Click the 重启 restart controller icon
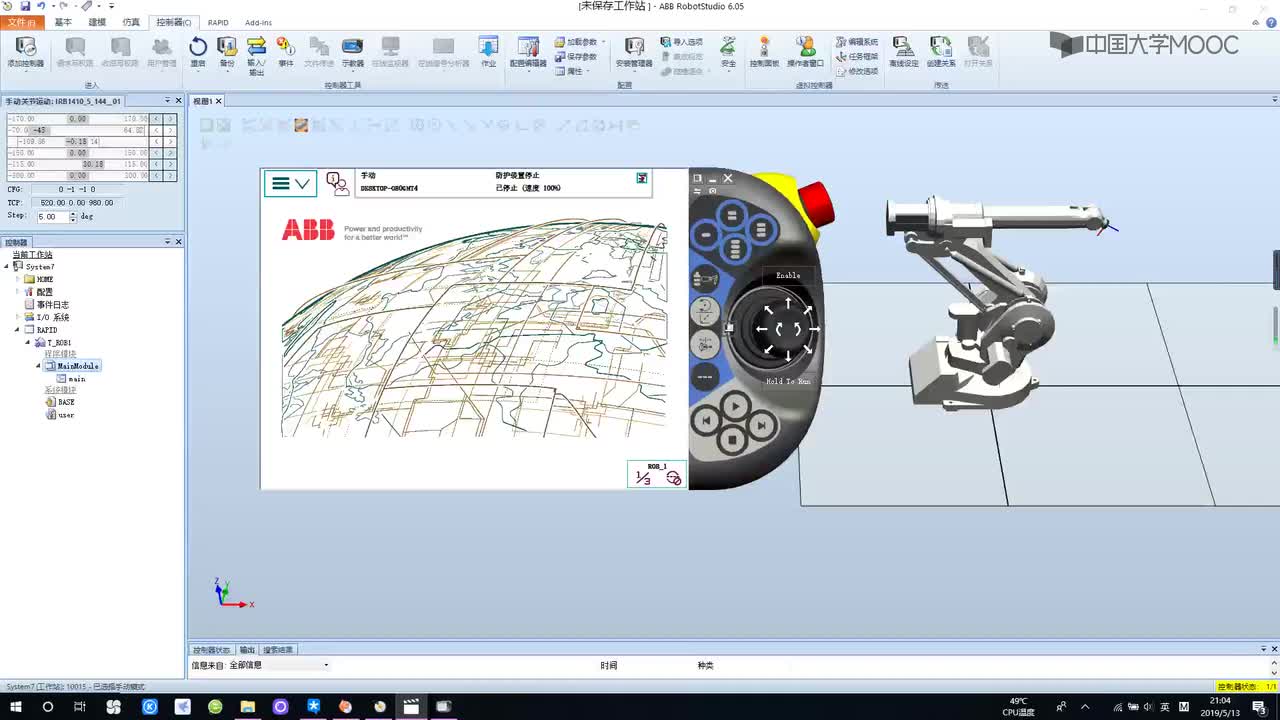 pyautogui.click(x=198, y=52)
